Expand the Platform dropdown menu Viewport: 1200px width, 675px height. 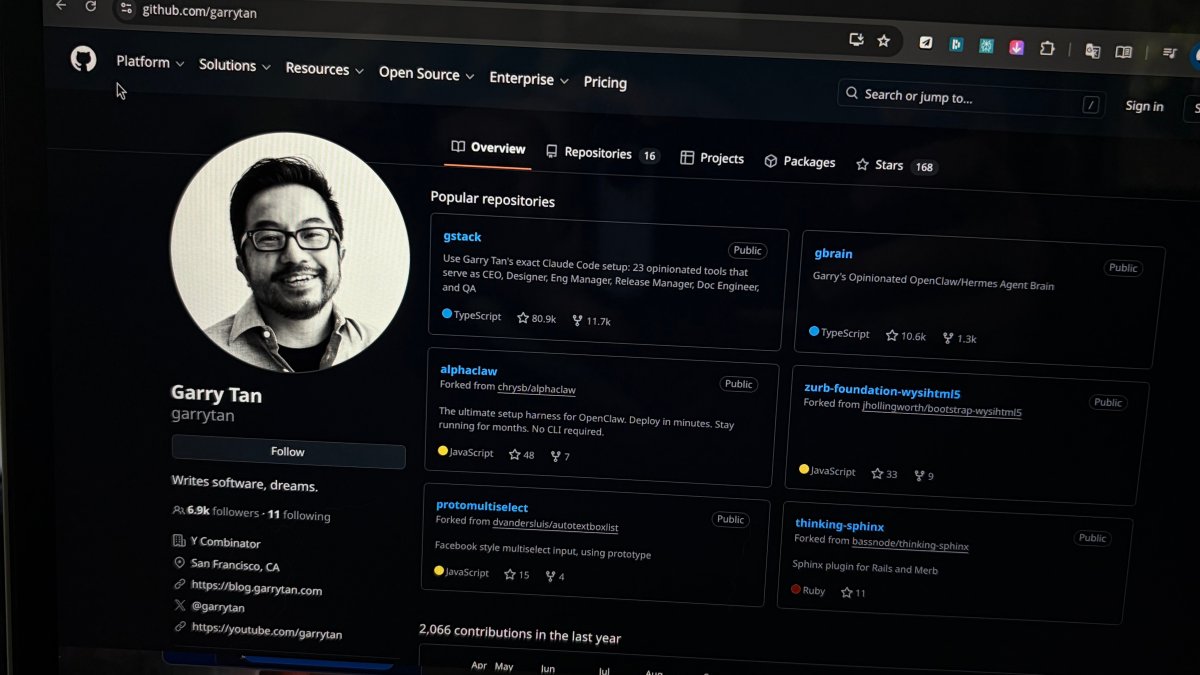150,62
